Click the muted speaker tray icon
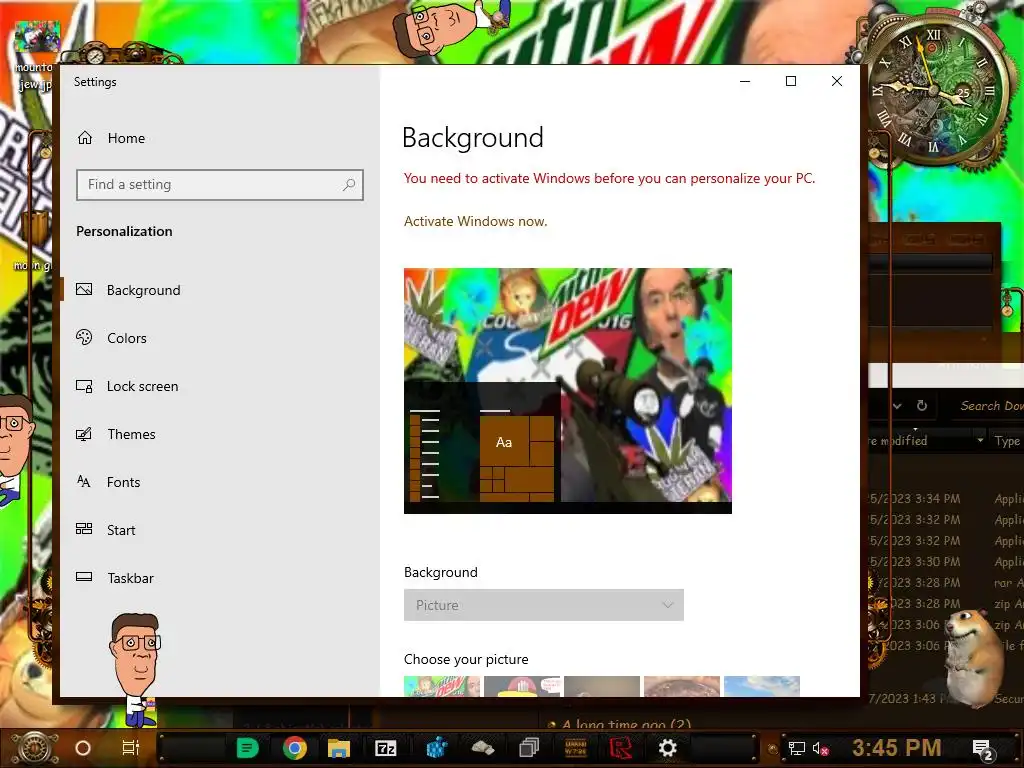1024x768 pixels. (x=820, y=748)
